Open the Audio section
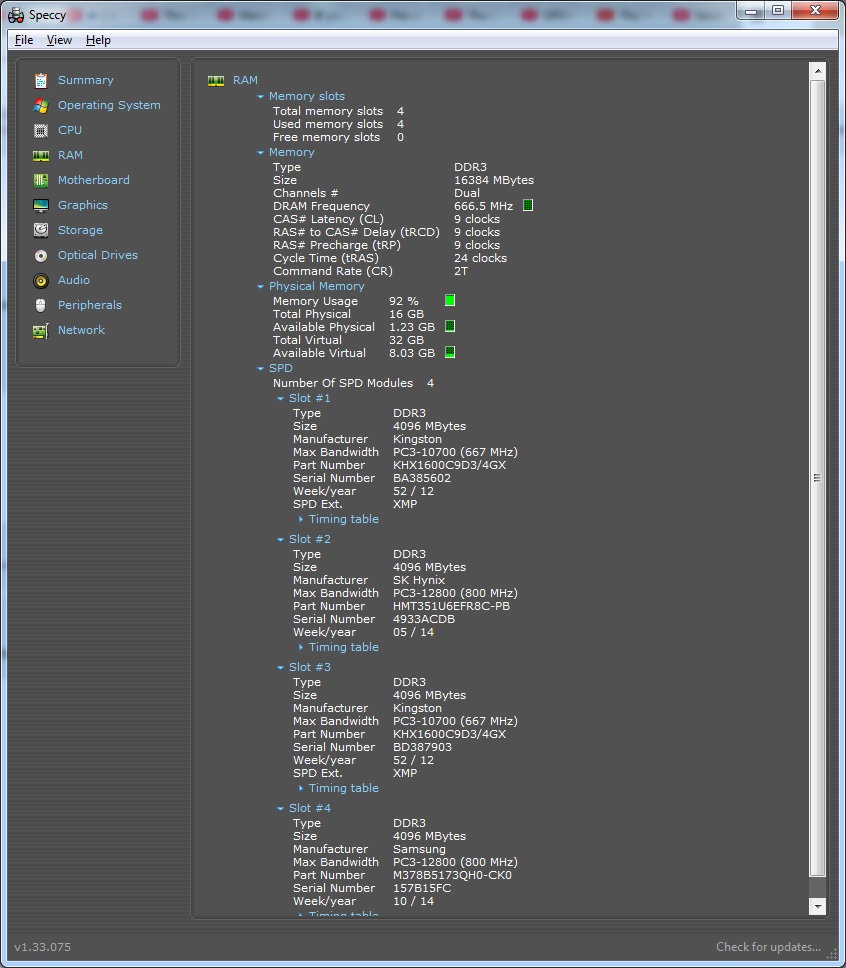Viewport: 846px width, 968px height. pos(73,280)
